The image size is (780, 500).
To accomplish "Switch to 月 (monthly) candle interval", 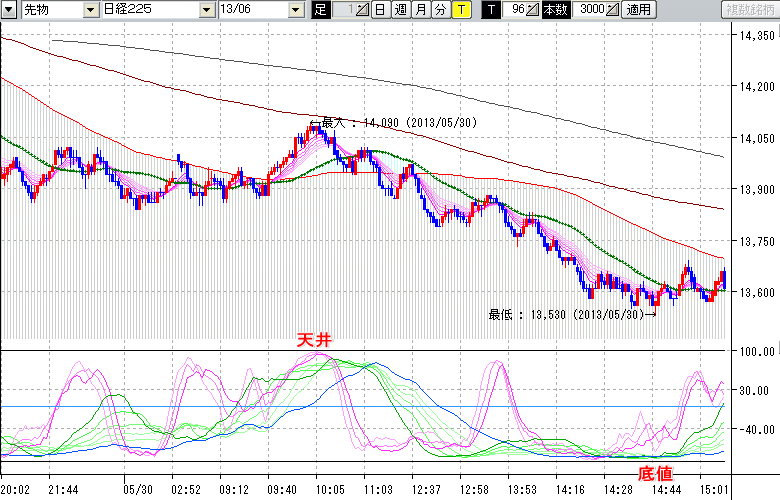I will (x=420, y=10).
